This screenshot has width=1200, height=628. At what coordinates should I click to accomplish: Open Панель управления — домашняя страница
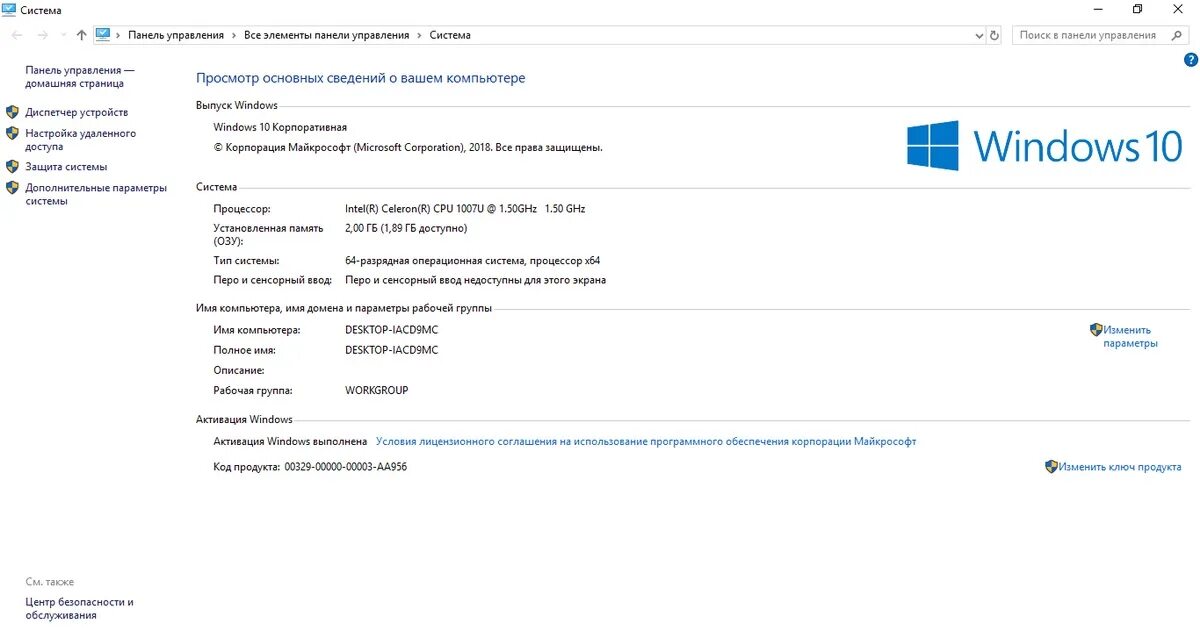80,77
